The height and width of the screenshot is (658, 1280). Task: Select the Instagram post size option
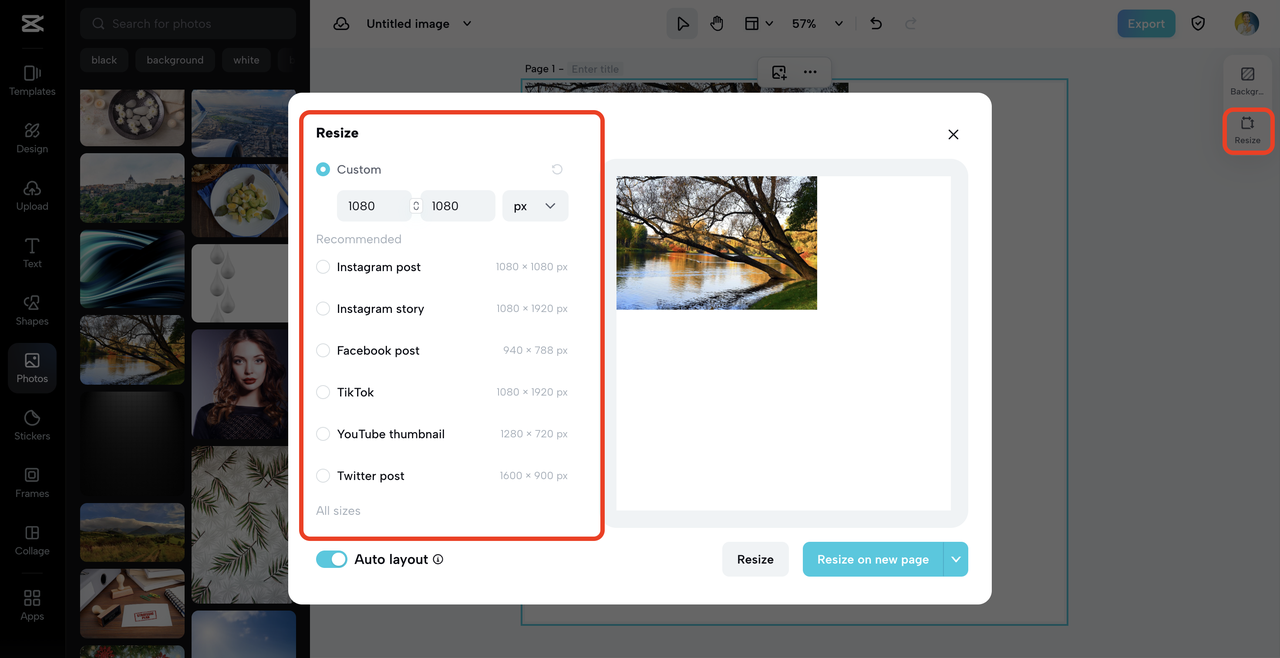[442, 267]
